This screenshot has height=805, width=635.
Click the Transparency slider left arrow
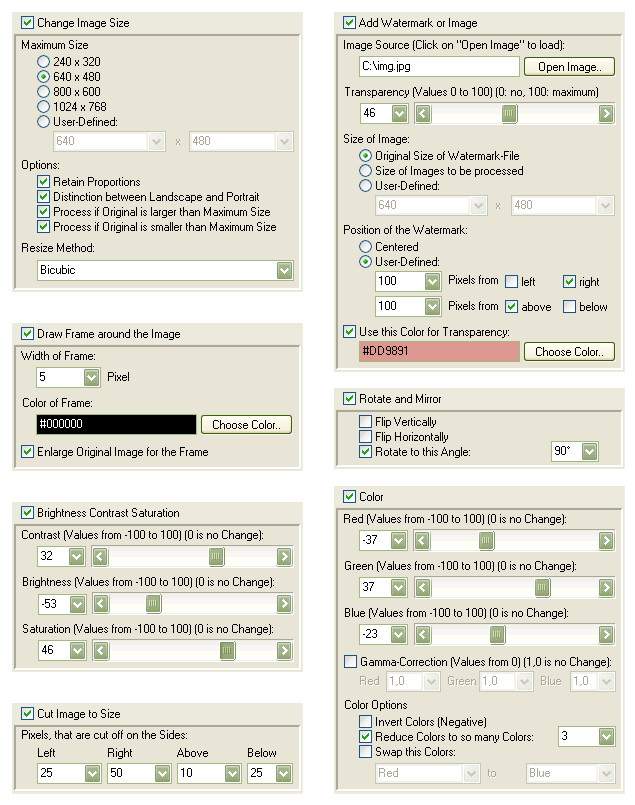423,113
